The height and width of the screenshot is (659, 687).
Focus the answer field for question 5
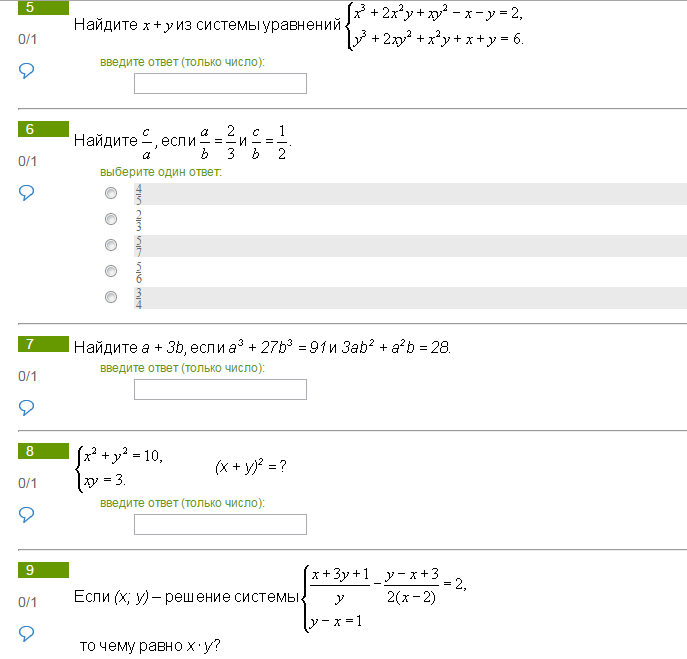[220, 83]
